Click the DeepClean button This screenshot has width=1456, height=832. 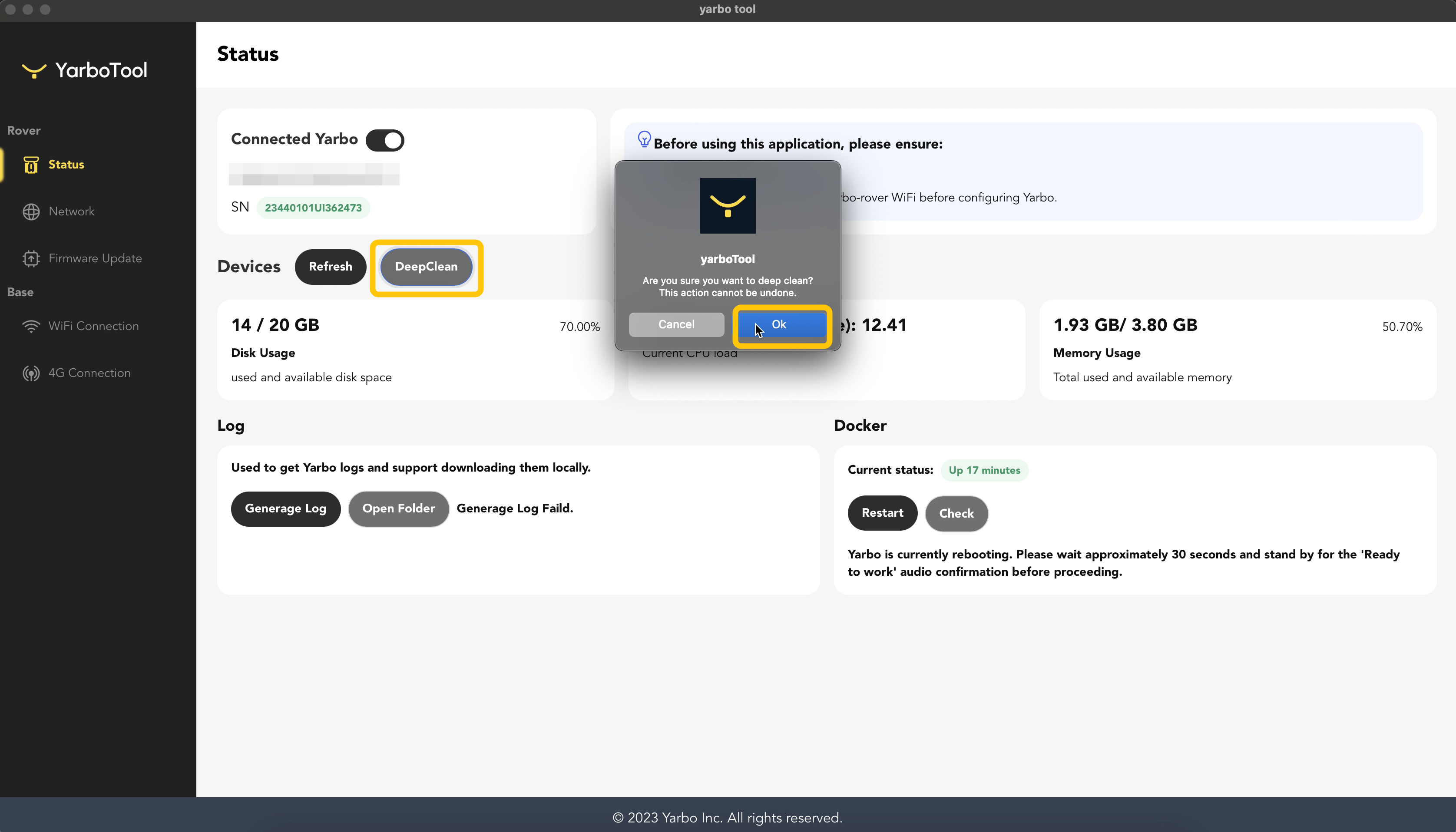click(426, 267)
